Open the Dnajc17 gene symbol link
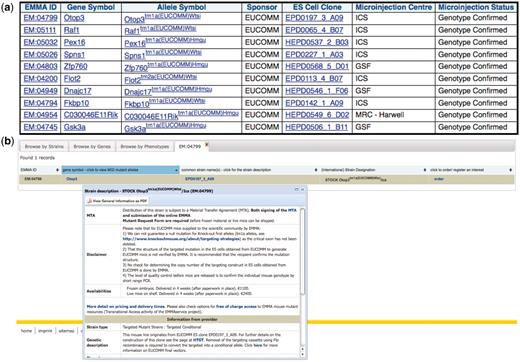This screenshot has width=520, height=362. click(x=77, y=91)
